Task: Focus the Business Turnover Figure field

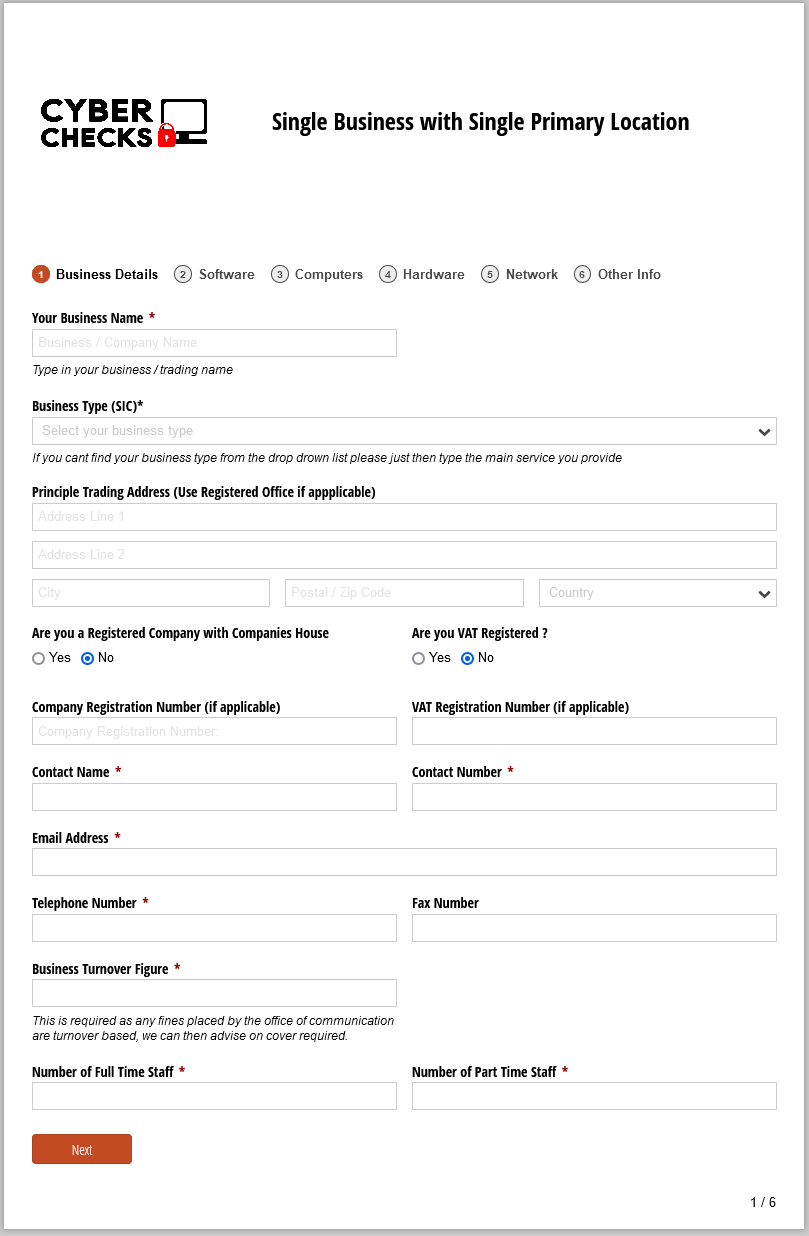Action: [214, 993]
